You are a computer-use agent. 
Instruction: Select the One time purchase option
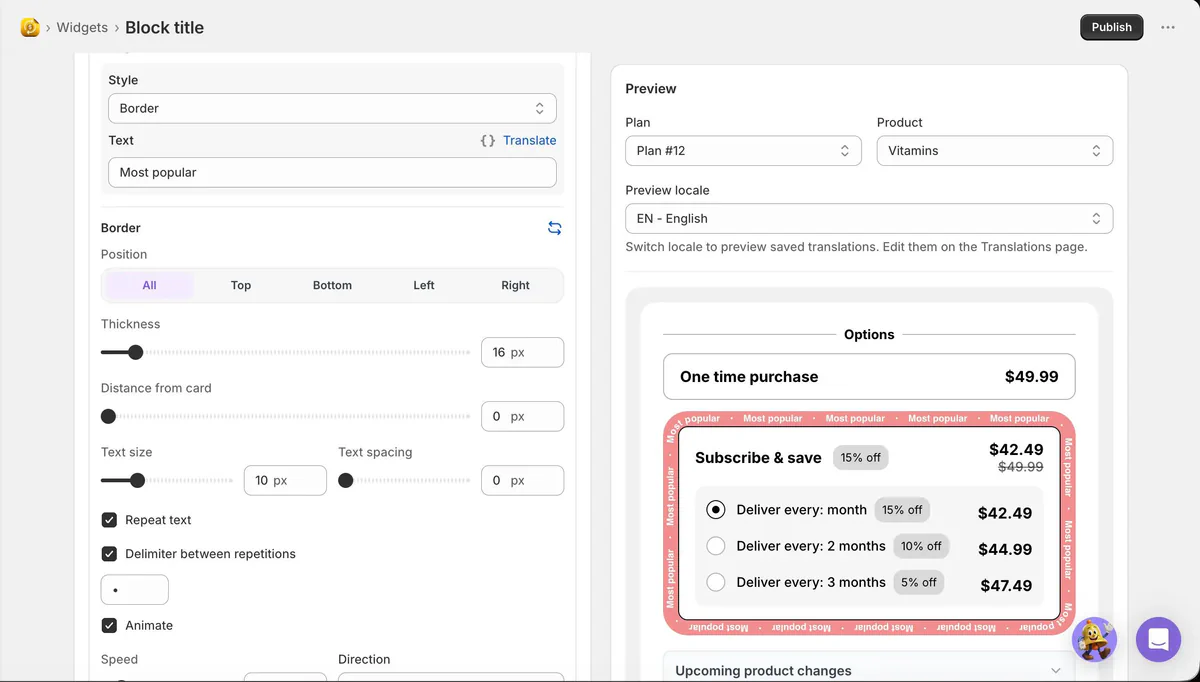(x=869, y=377)
